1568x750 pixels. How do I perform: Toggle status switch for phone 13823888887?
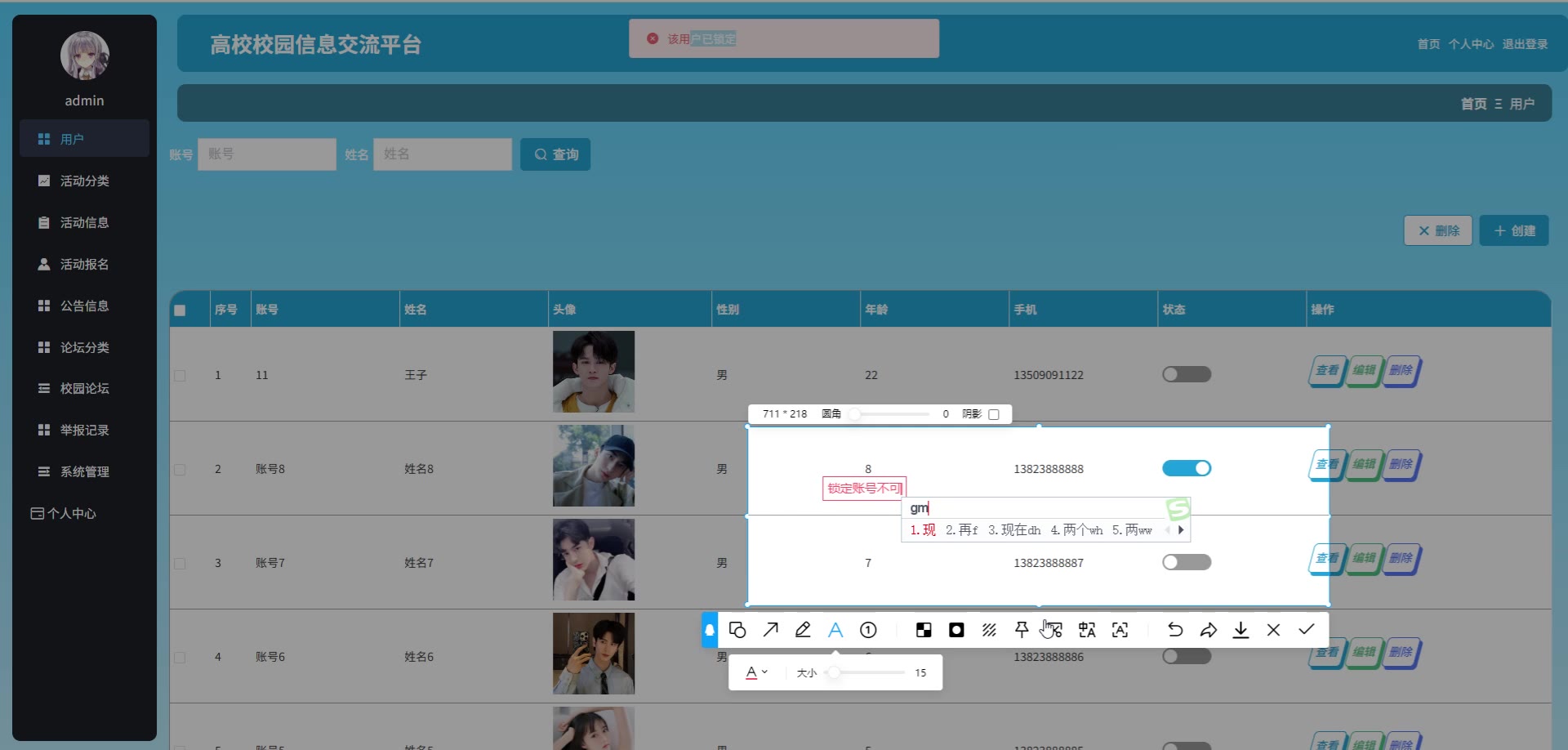[1187, 562]
